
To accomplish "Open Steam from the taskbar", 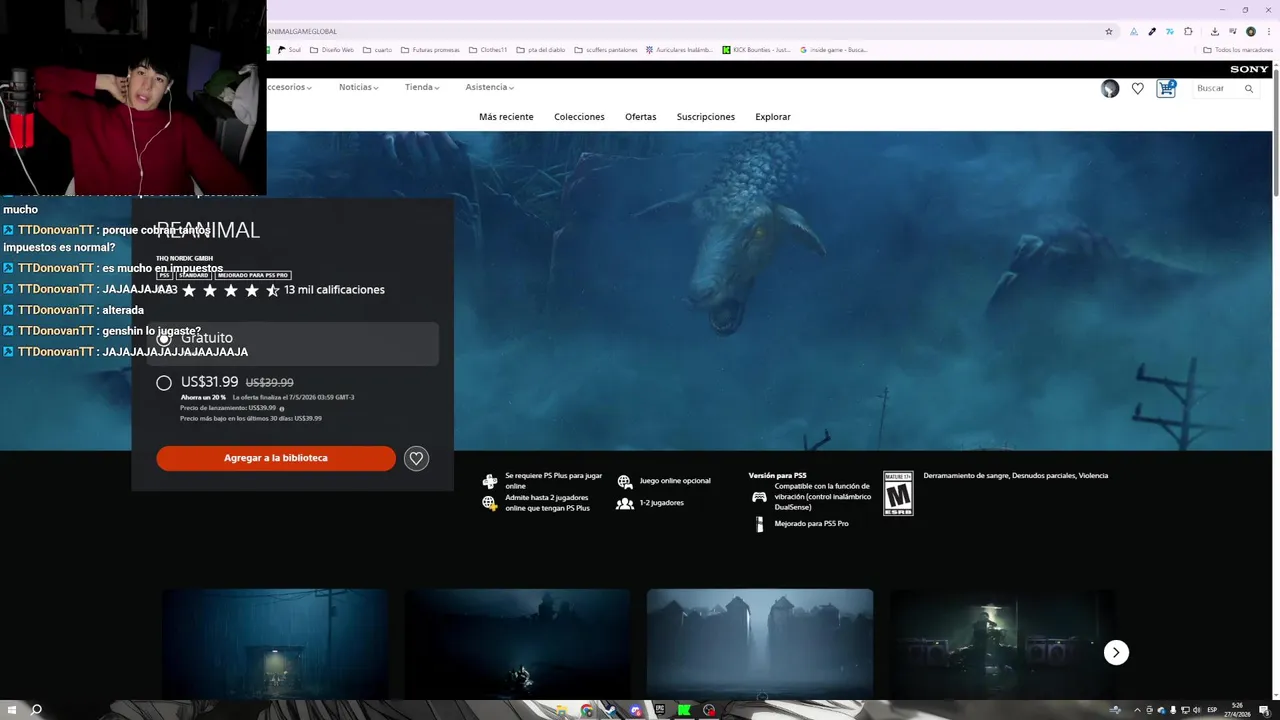I will pos(610,710).
